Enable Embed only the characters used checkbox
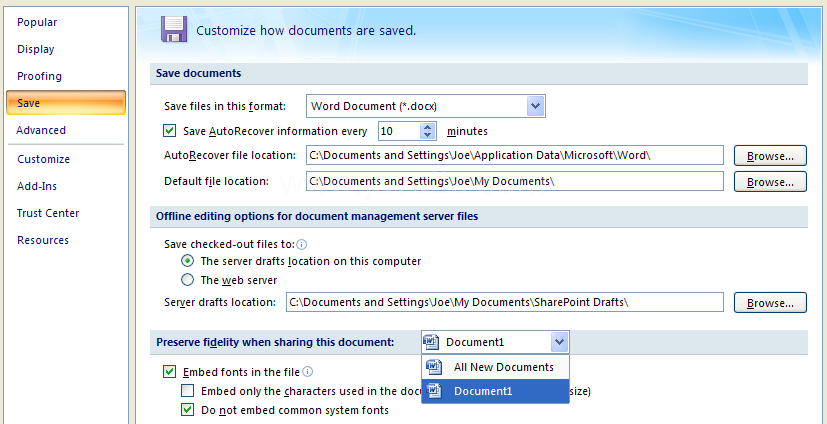 (x=188, y=391)
